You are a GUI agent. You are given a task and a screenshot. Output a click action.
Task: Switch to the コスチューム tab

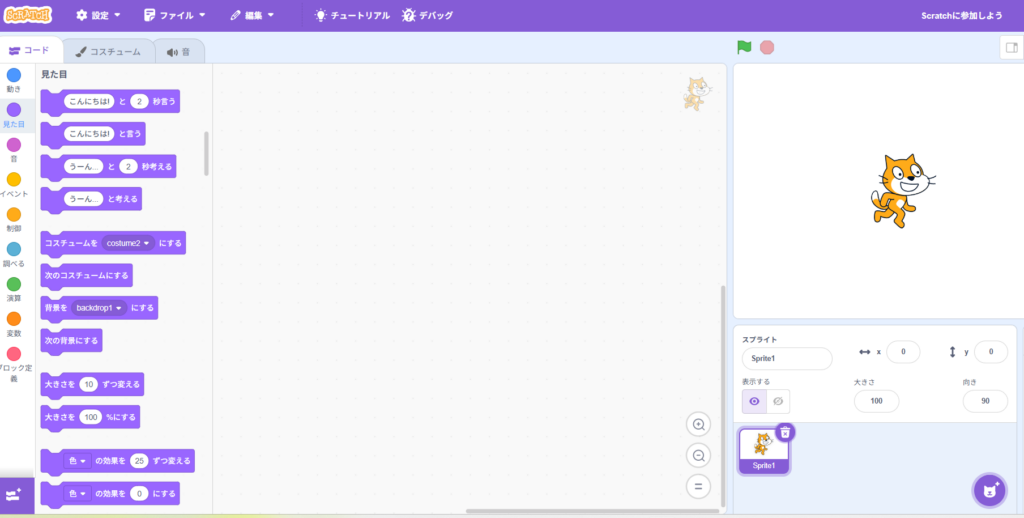click(108, 52)
